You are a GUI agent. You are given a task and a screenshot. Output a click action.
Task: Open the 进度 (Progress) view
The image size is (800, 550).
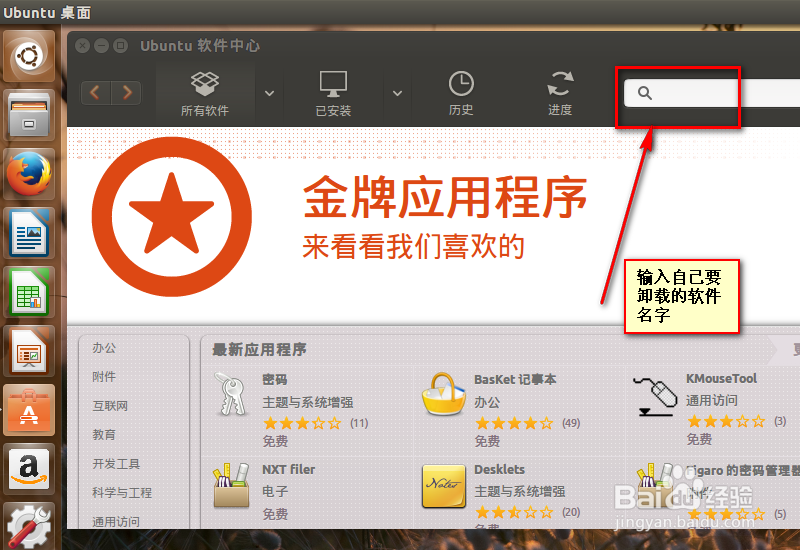(560, 94)
